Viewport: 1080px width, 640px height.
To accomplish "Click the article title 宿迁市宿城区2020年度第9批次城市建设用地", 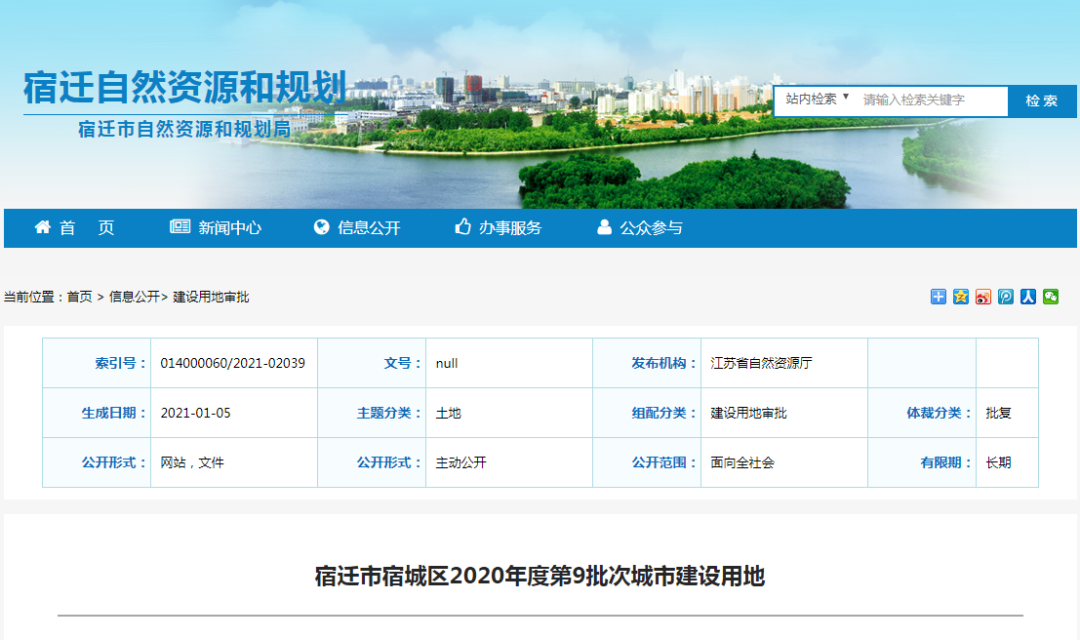I will [x=540, y=575].
